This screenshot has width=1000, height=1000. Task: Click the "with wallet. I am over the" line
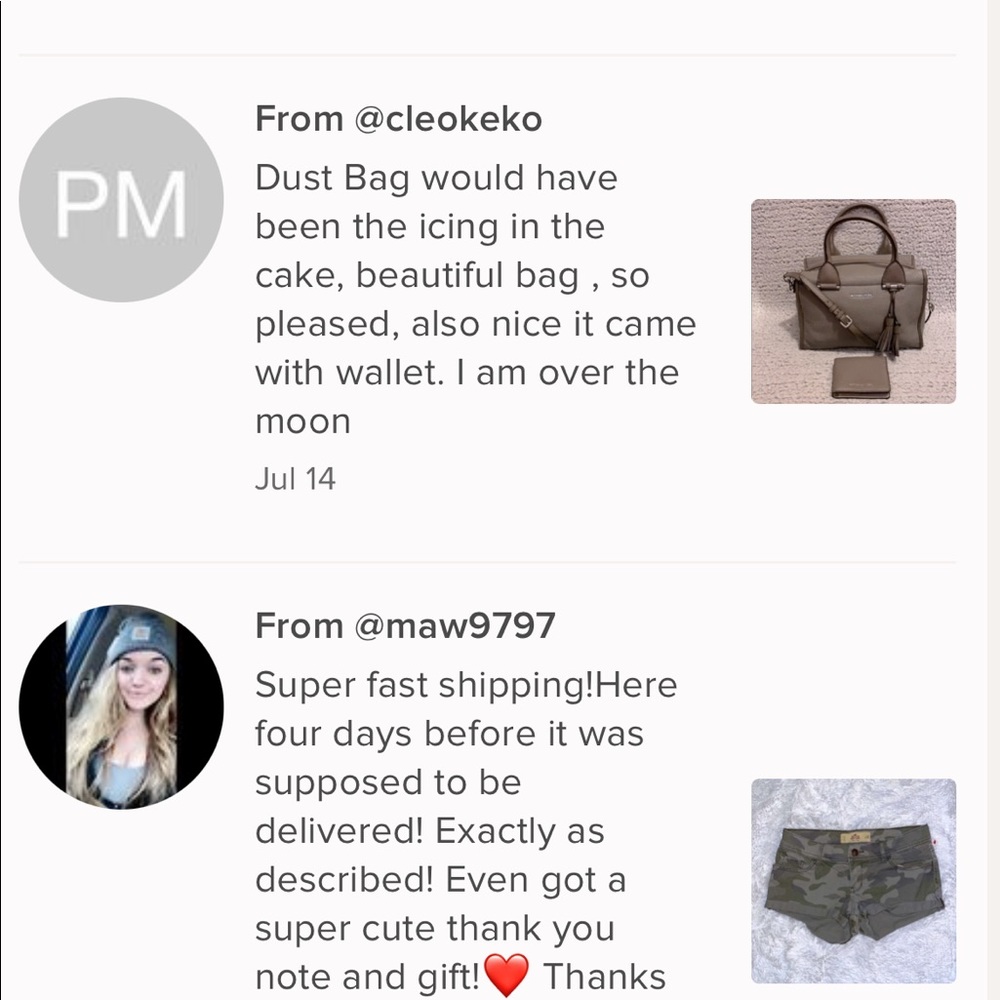pos(466,373)
